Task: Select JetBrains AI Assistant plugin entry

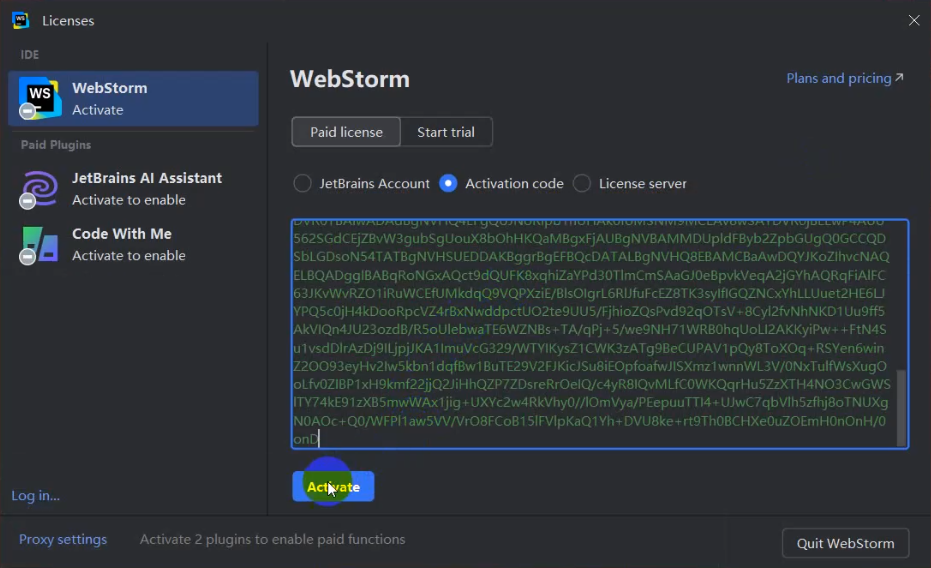Action: (x=134, y=189)
